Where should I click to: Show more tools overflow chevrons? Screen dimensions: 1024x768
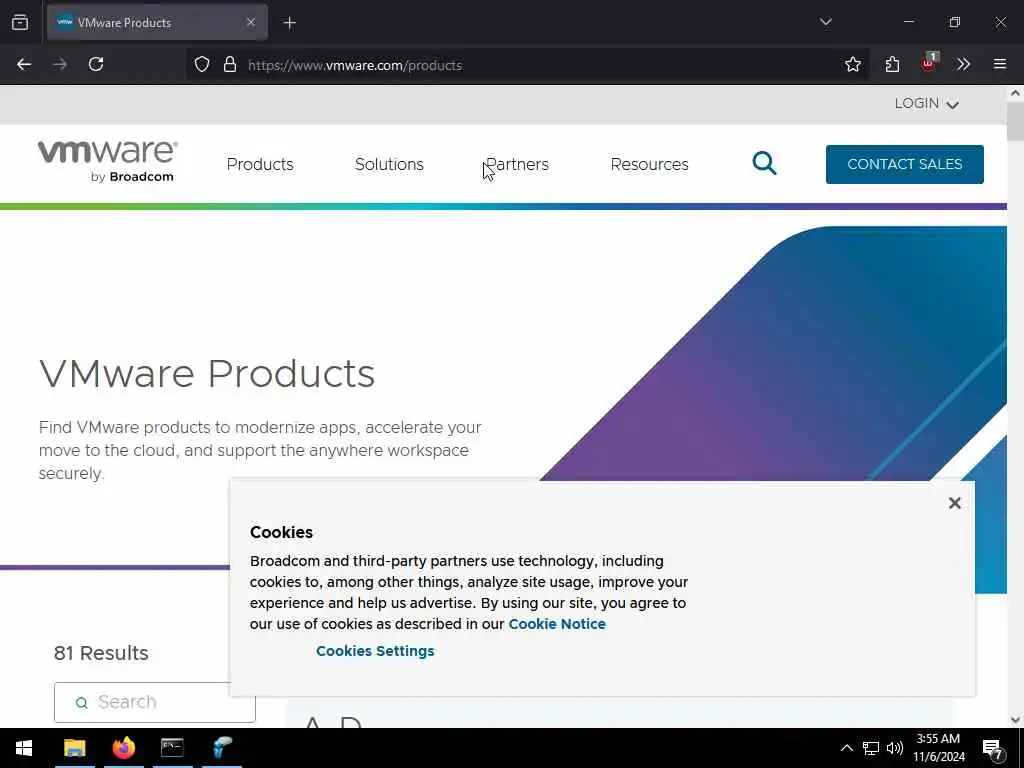coord(963,64)
